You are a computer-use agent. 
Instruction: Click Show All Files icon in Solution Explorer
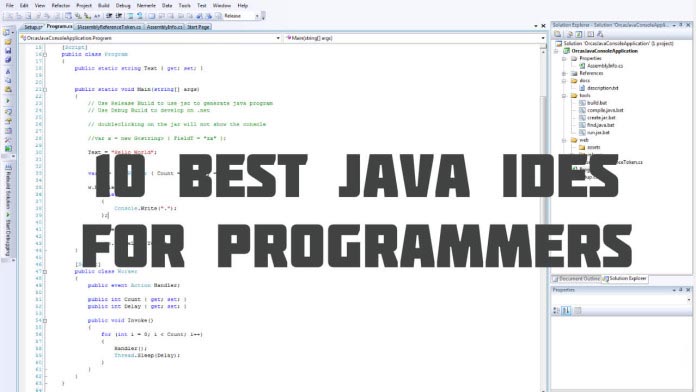point(569,34)
